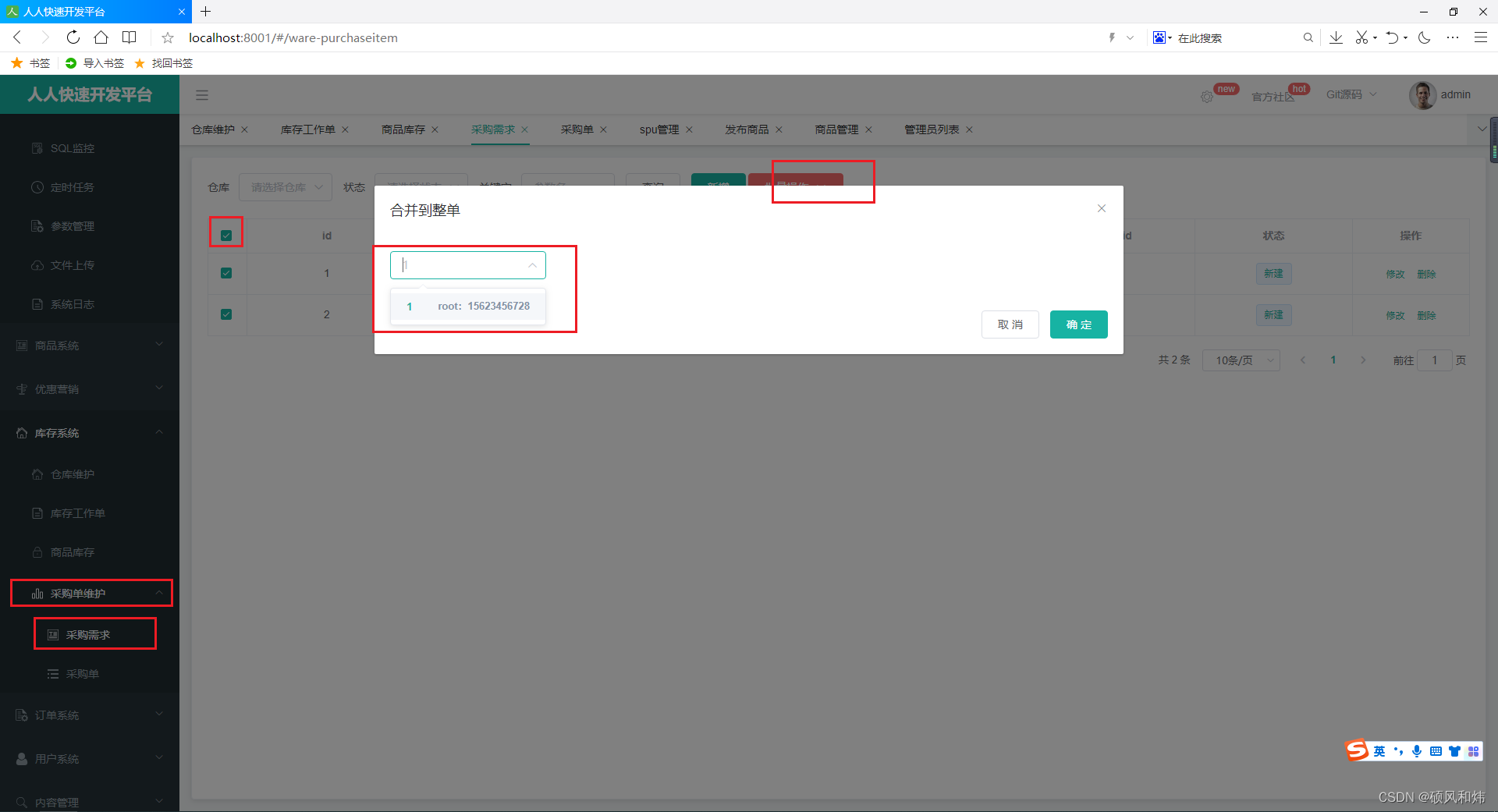
Task: Go to next page arrow in pagination
Action: pyautogui.click(x=1363, y=360)
